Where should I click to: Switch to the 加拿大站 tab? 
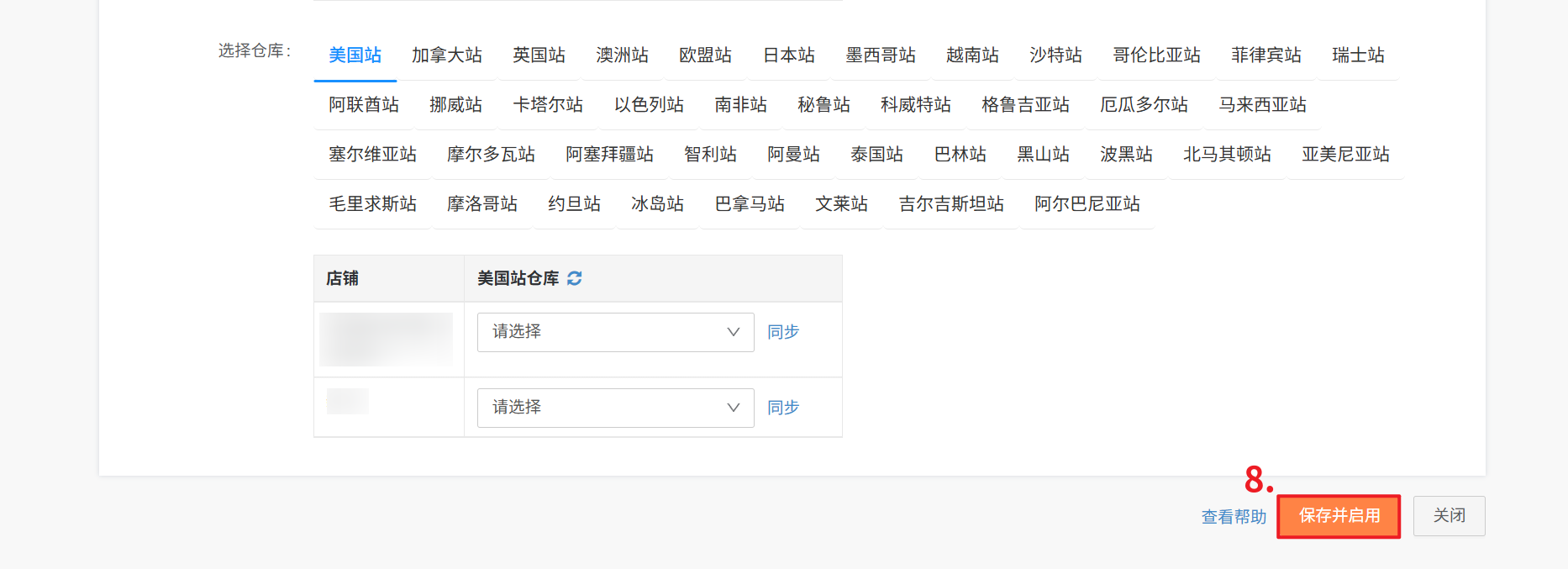pyautogui.click(x=446, y=55)
